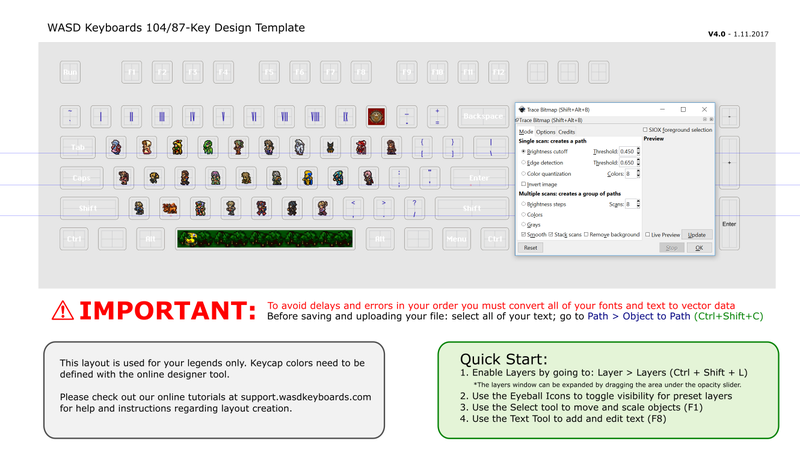Select the Roman numeral V key

[223, 117]
